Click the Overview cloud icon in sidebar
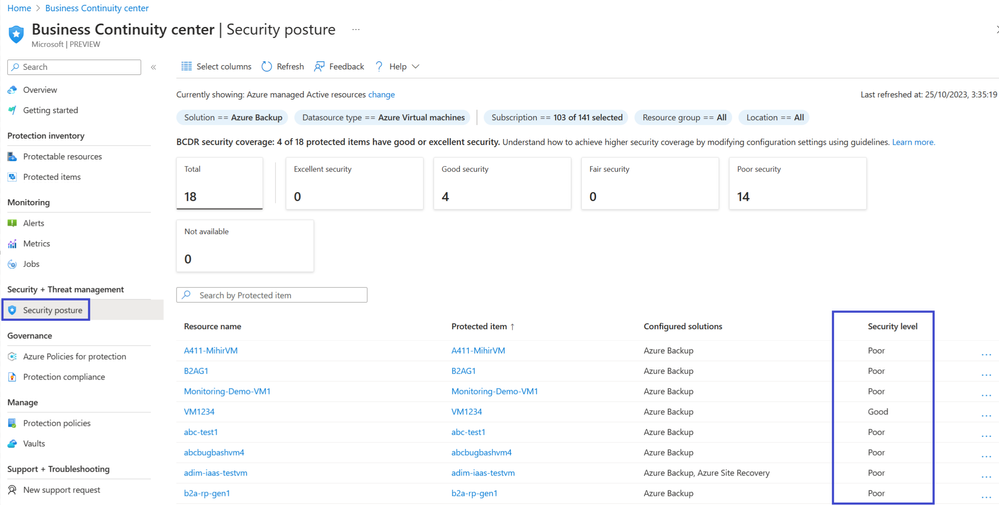999x505 pixels. coord(12,90)
